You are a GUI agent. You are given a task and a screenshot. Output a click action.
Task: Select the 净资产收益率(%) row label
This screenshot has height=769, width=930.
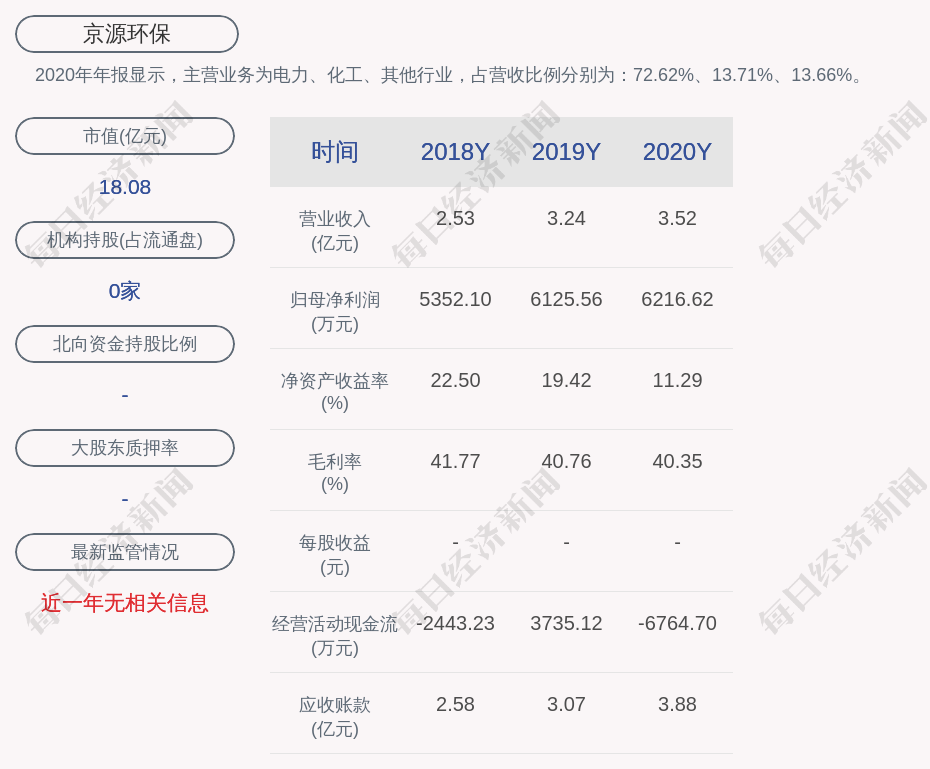click(335, 392)
